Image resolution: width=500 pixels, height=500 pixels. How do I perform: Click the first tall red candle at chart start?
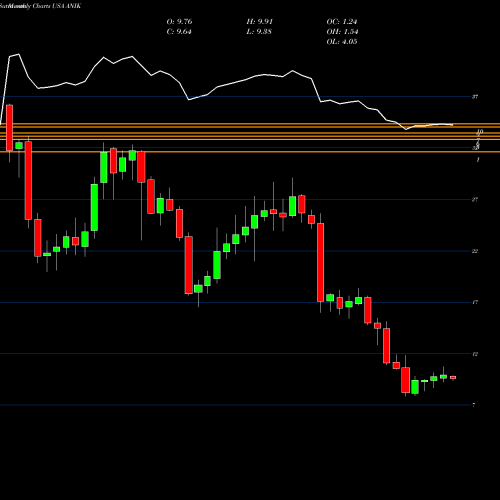click(x=9, y=128)
